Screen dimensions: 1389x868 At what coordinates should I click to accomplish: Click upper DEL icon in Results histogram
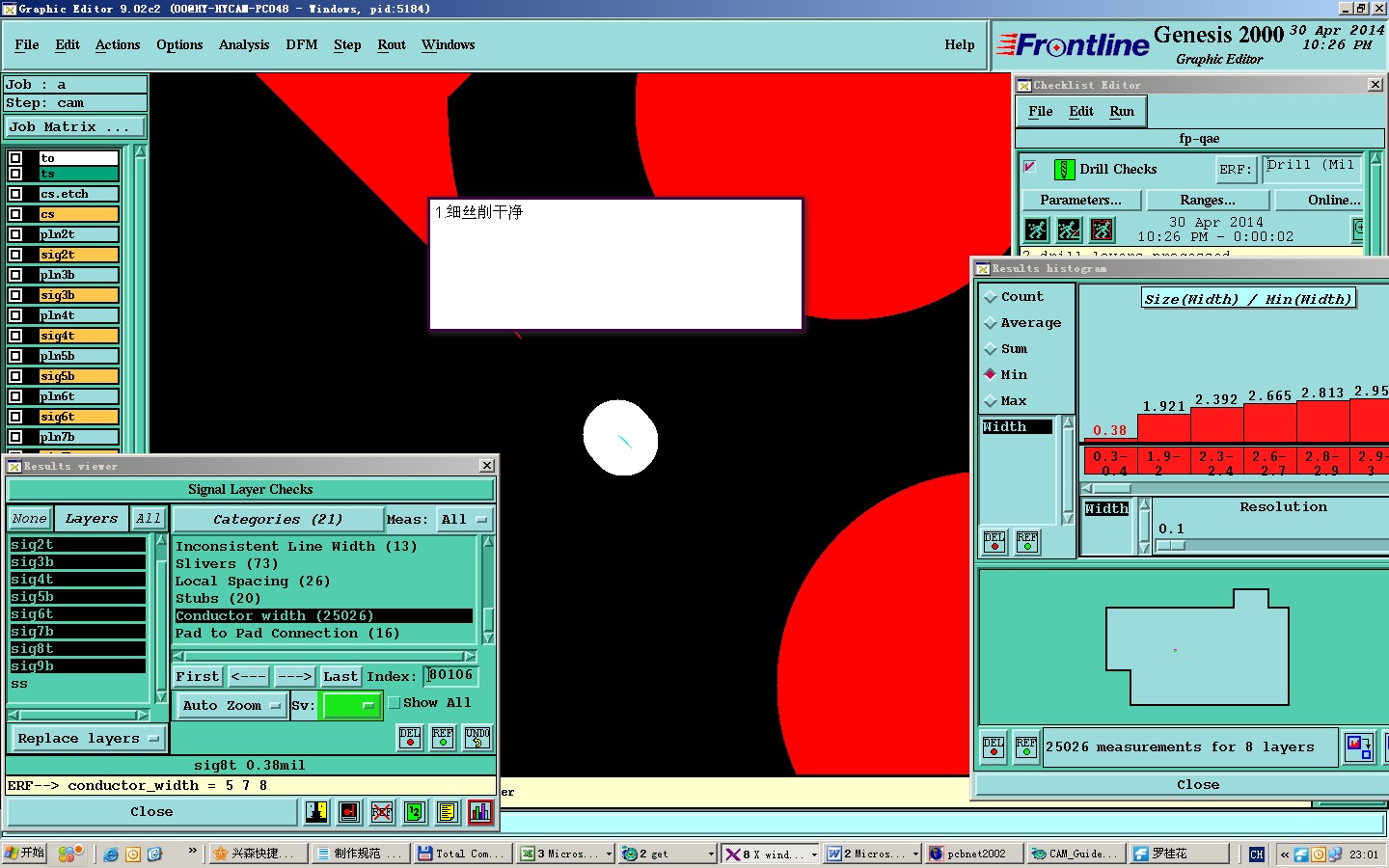(x=994, y=542)
